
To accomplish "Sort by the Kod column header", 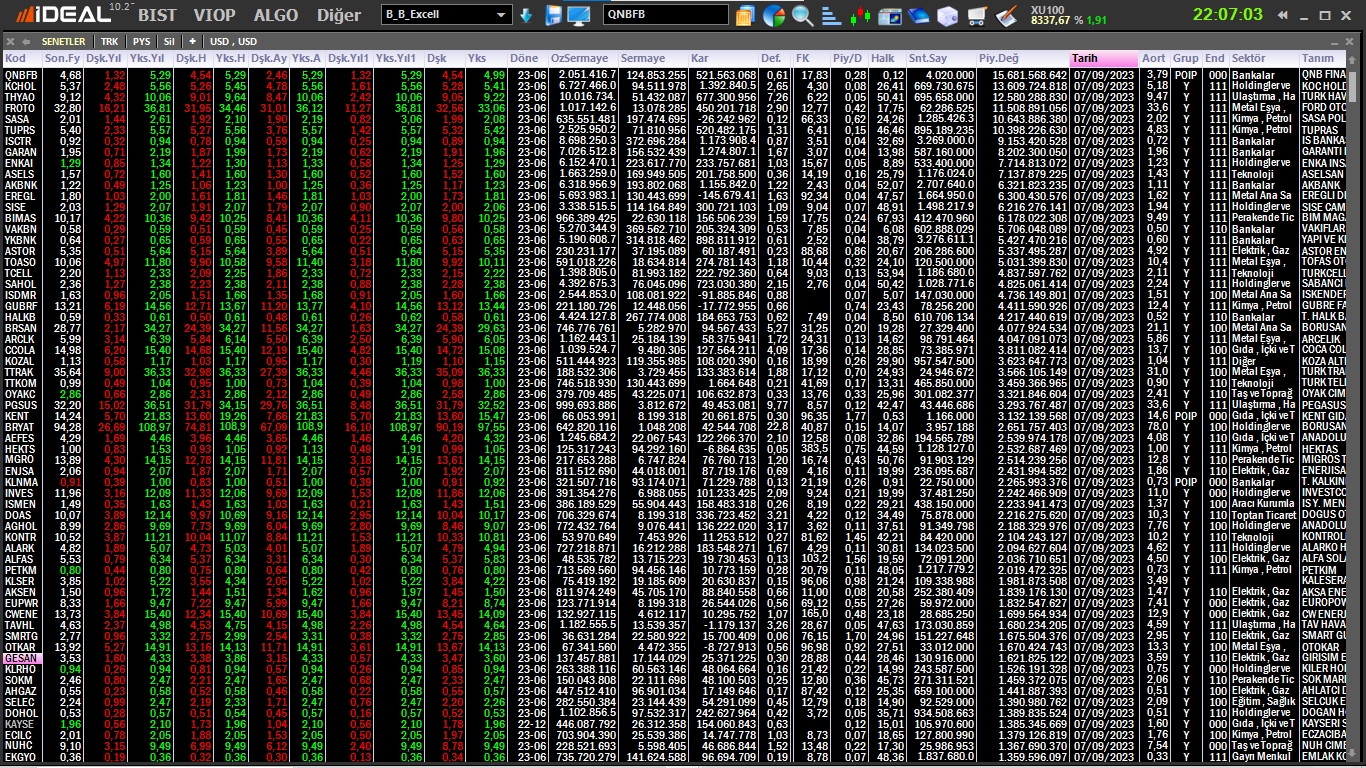I will [x=23, y=59].
